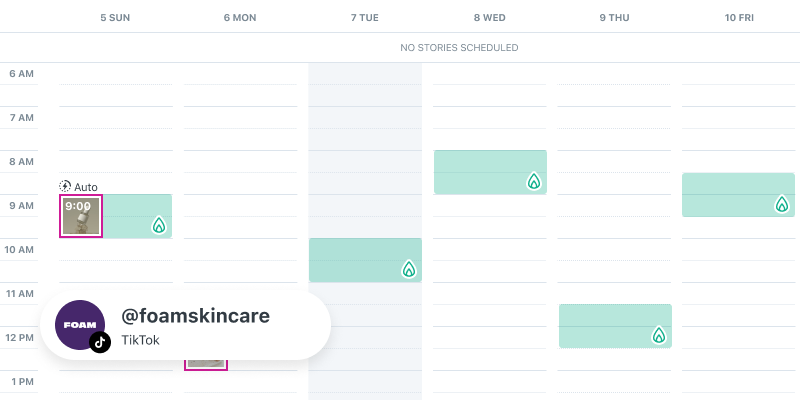Open the FOAM profile avatar
The image size is (800, 400).
coord(79,324)
